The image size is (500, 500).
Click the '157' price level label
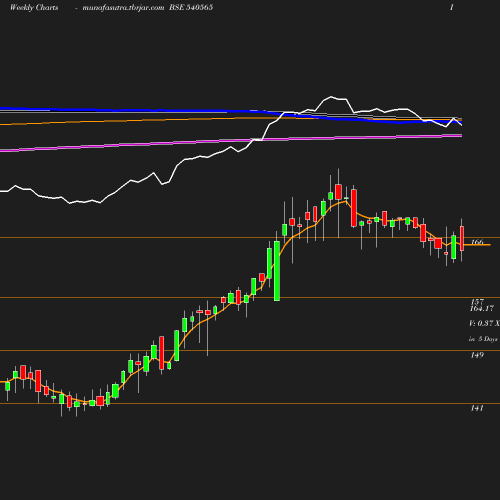pyautogui.click(x=477, y=301)
